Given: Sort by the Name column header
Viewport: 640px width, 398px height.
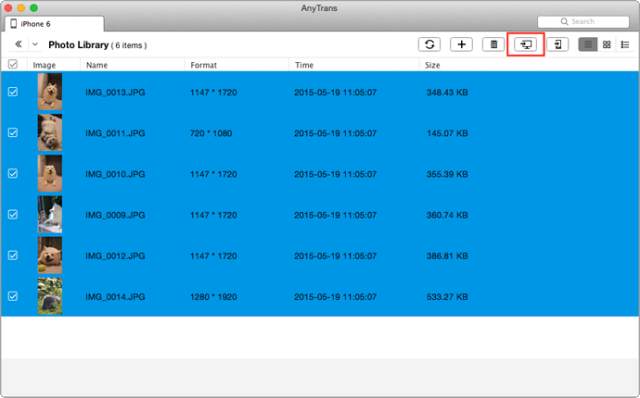Looking at the screenshot, I should click(x=132, y=65).
